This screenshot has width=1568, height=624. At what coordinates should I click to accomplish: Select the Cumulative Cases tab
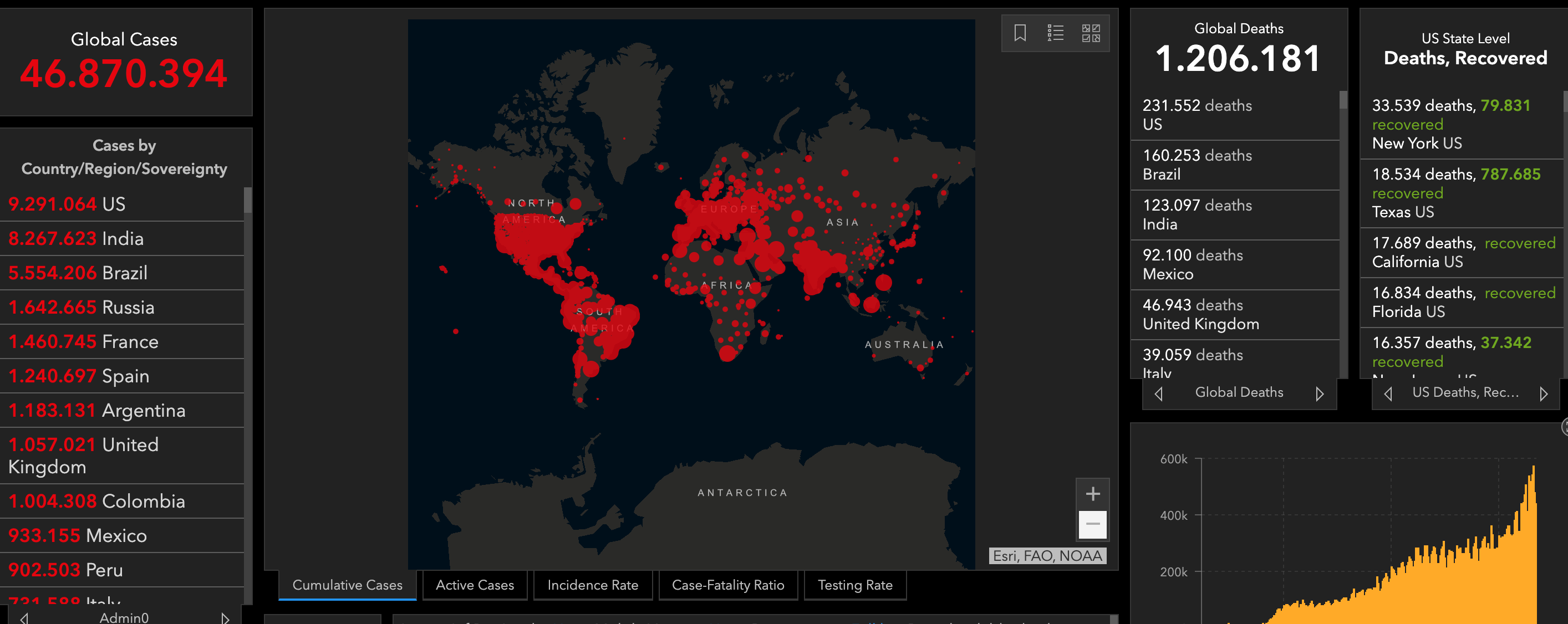[347, 585]
